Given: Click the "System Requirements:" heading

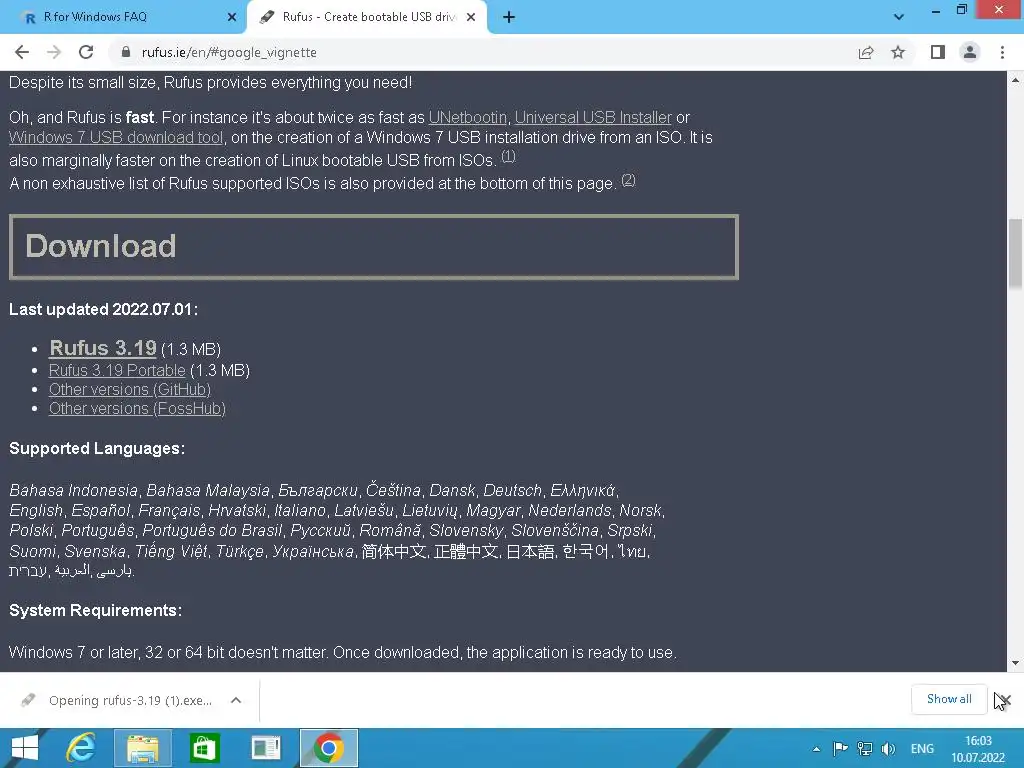Looking at the screenshot, I should point(95,611).
